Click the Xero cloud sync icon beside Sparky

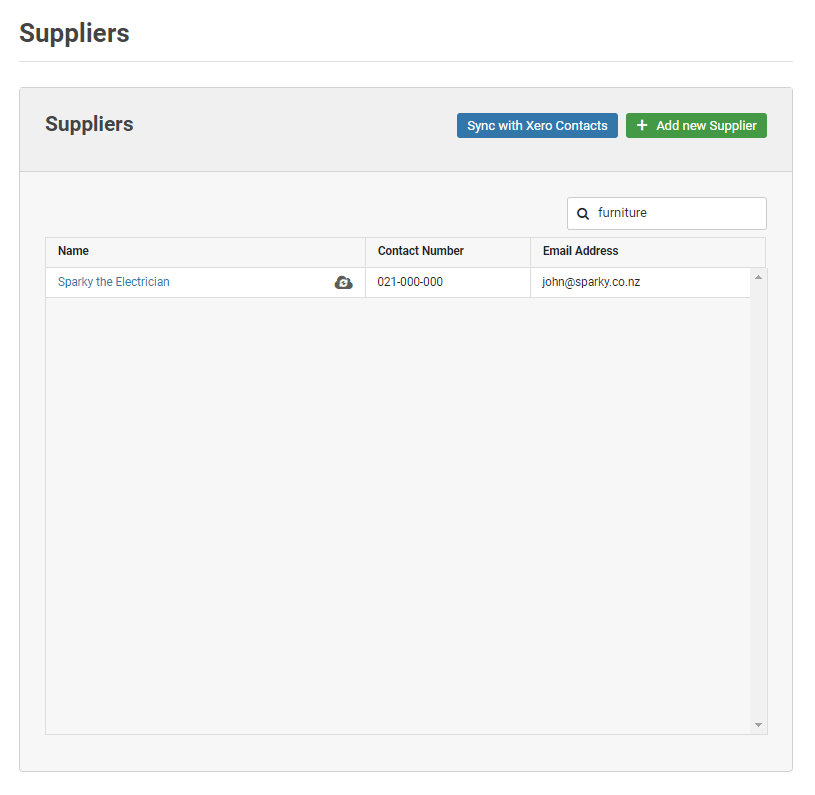point(343,283)
